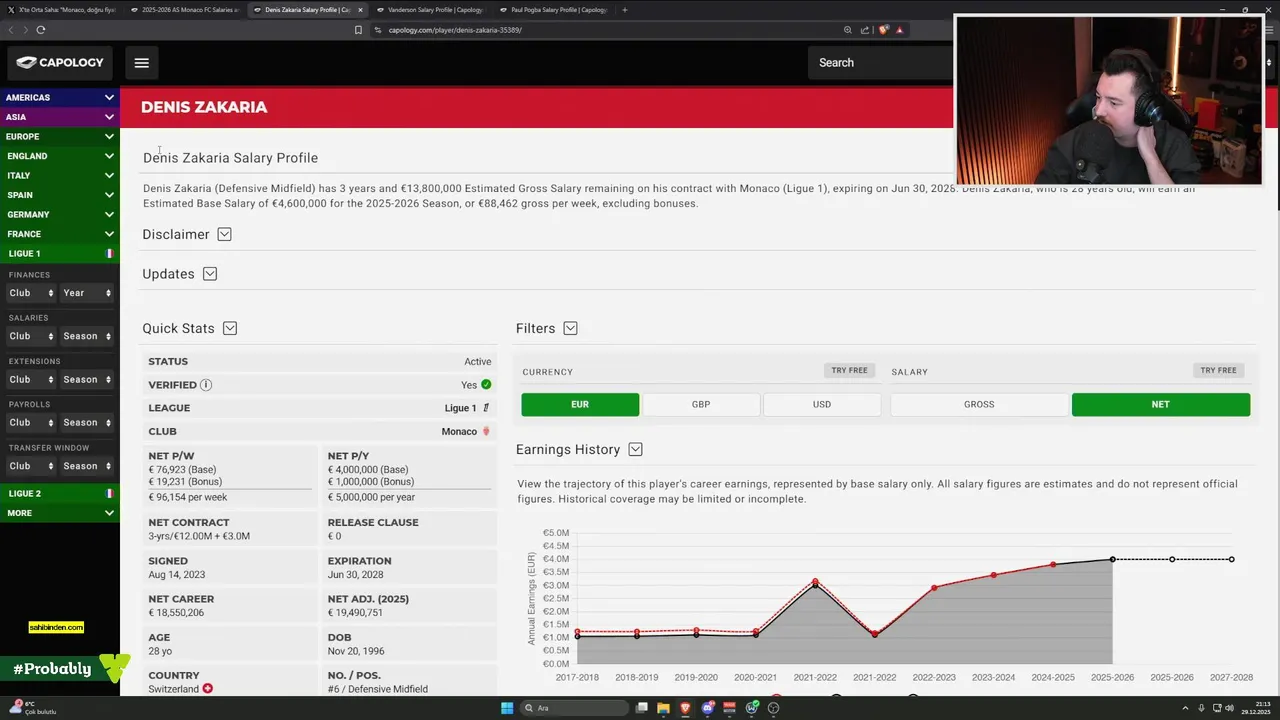Click Brave browser taskbar icon
The height and width of the screenshot is (720, 1280).
coord(686,708)
